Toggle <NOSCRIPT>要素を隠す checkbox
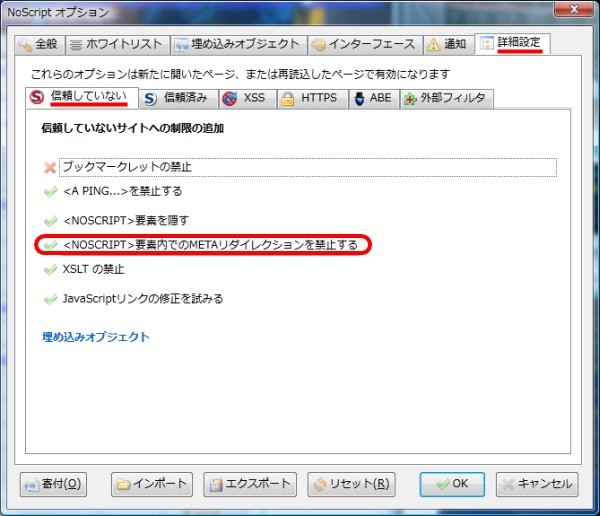600x516 pixels. click(50, 221)
